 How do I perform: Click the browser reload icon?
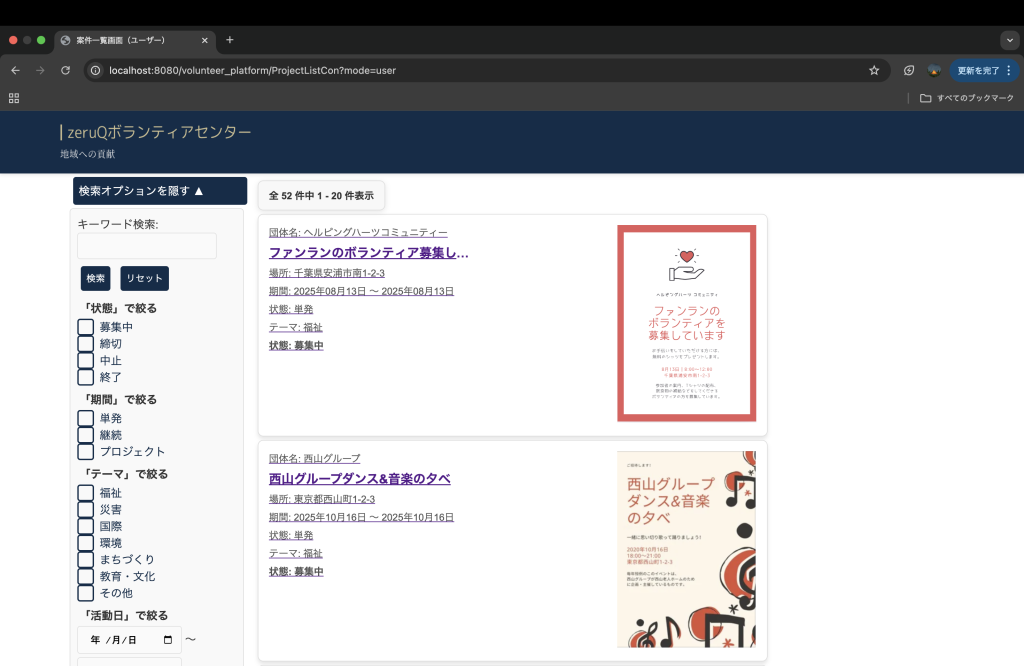pos(66,71)
